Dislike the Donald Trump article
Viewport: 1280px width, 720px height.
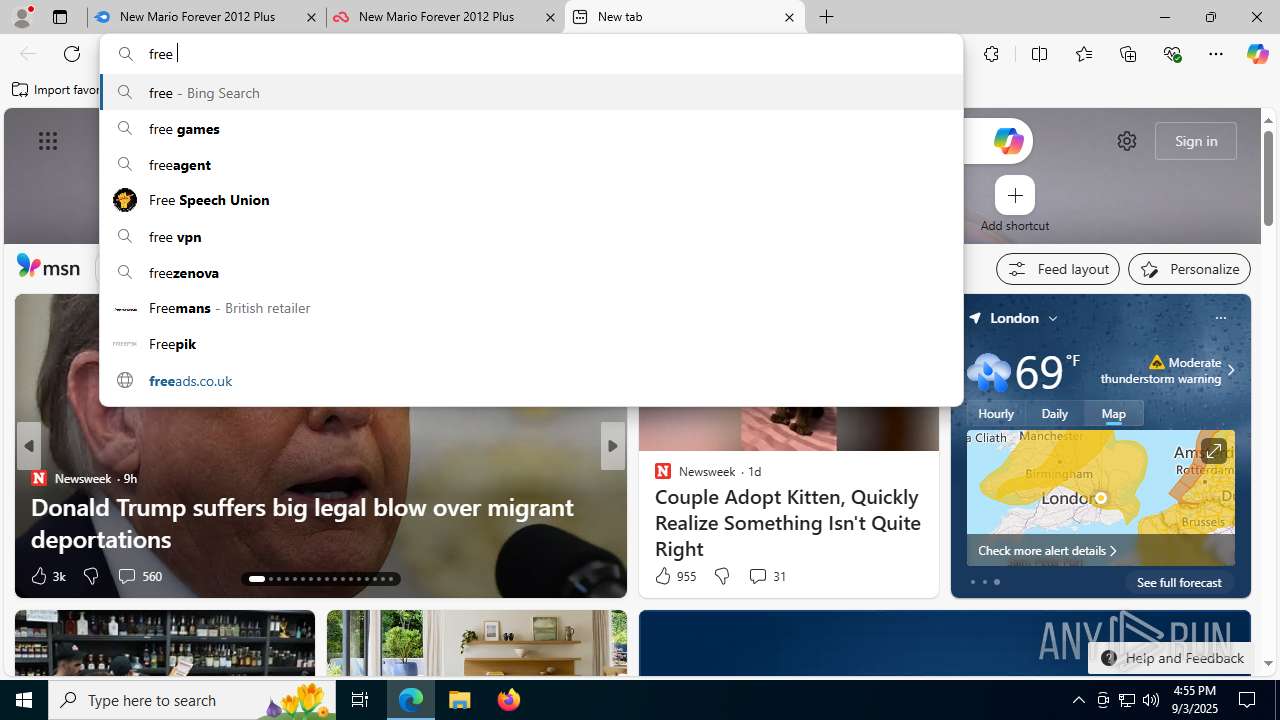point(90,576)
